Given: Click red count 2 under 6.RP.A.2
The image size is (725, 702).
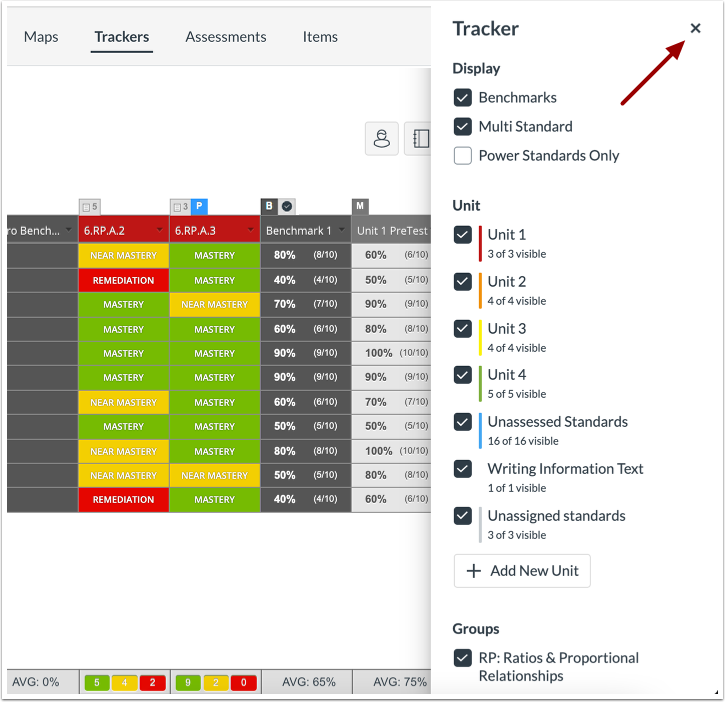Looking at the screenshot, I should (153, 683).
